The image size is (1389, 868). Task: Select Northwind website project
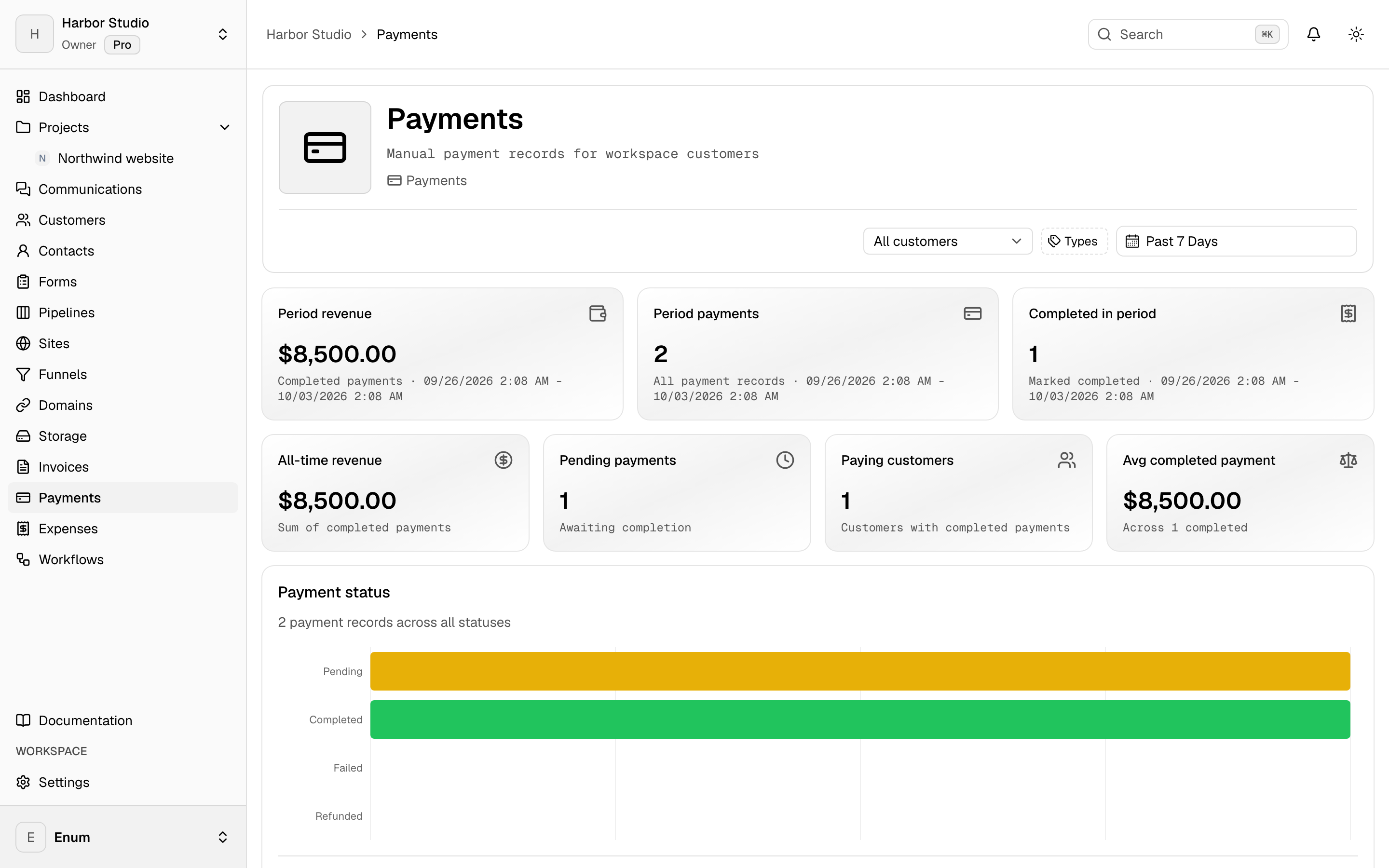click(132, 159)
